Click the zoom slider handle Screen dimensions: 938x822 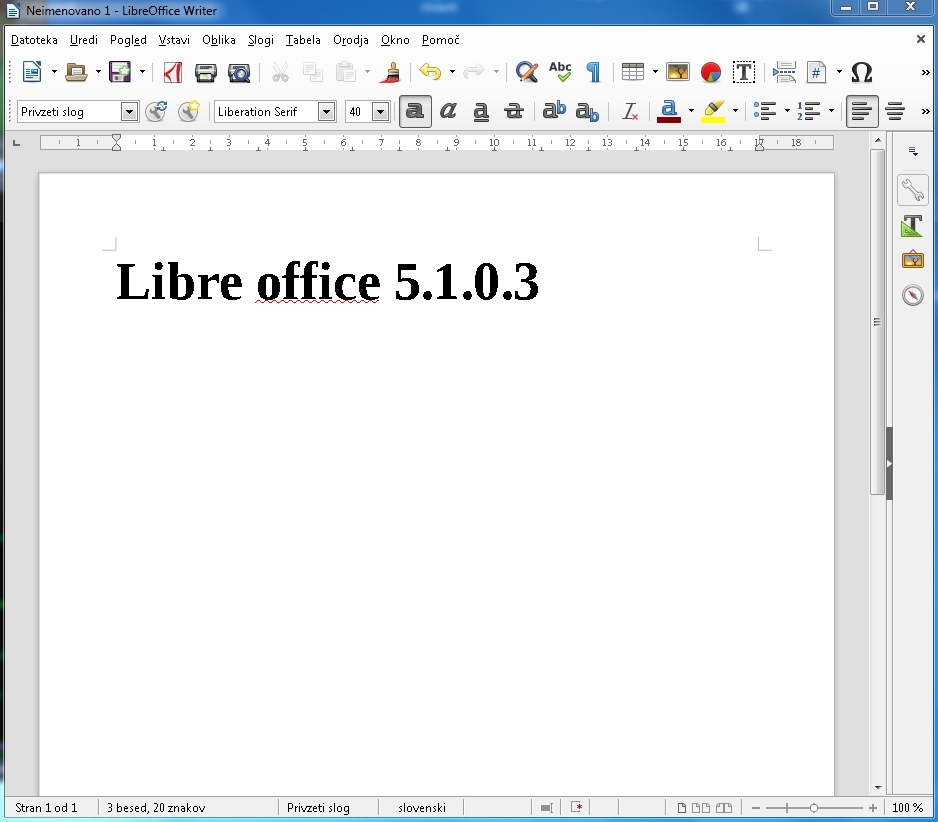[814, 808]
